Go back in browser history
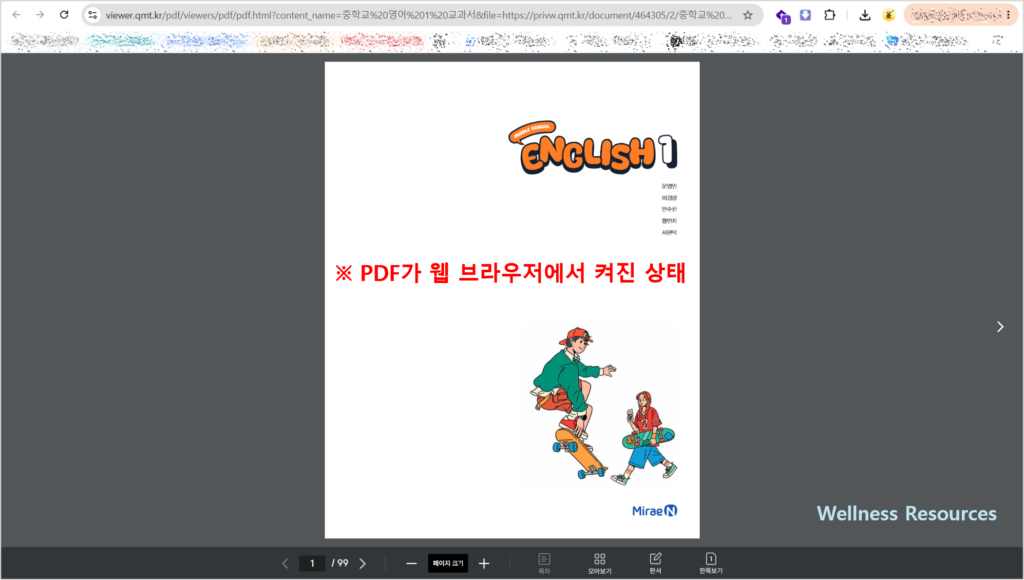 coord(16,14)
